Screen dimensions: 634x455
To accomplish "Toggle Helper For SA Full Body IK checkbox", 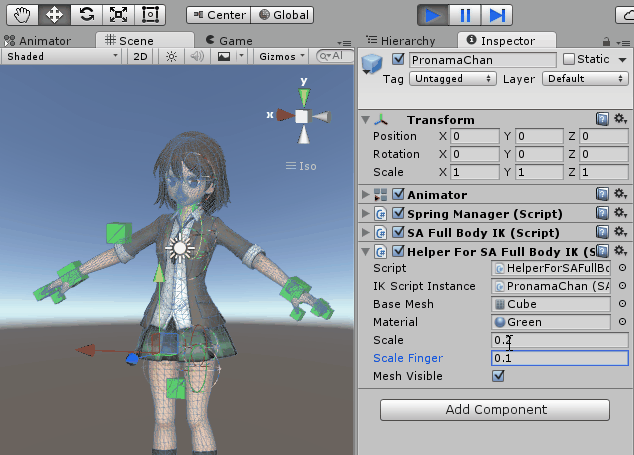I will (398, 251).
